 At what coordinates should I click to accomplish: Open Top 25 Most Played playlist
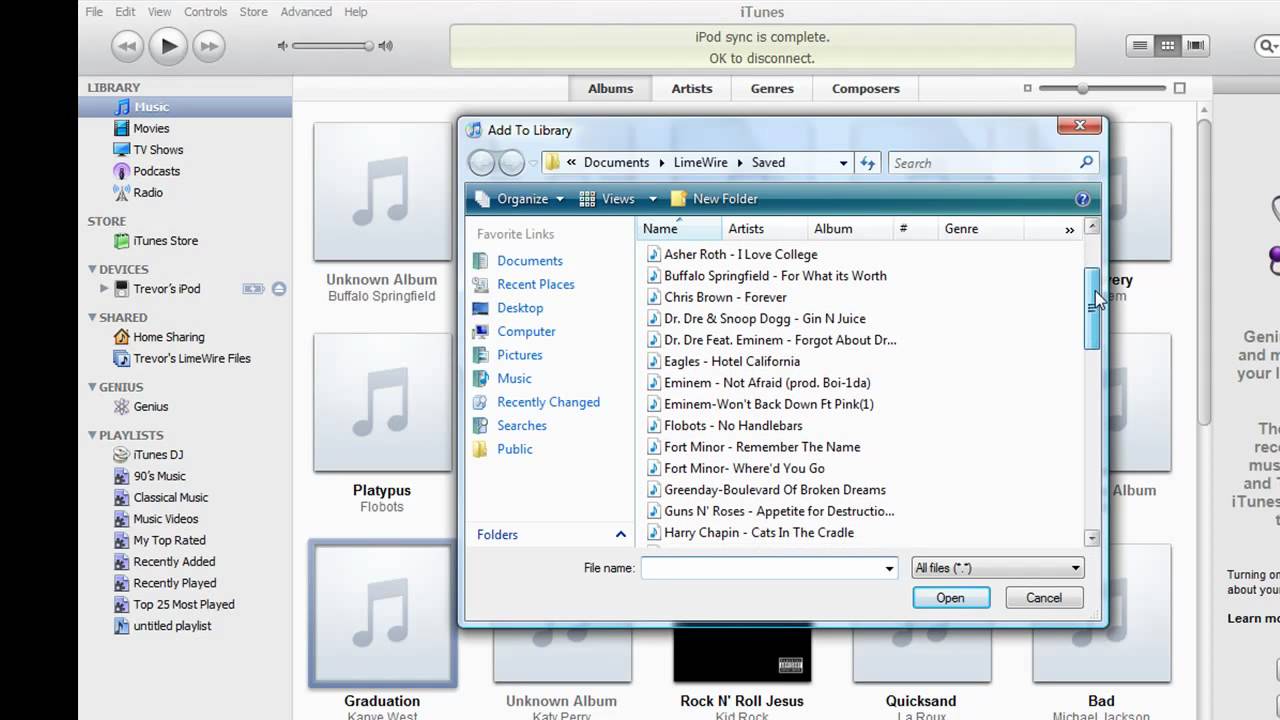click(185, 604)
